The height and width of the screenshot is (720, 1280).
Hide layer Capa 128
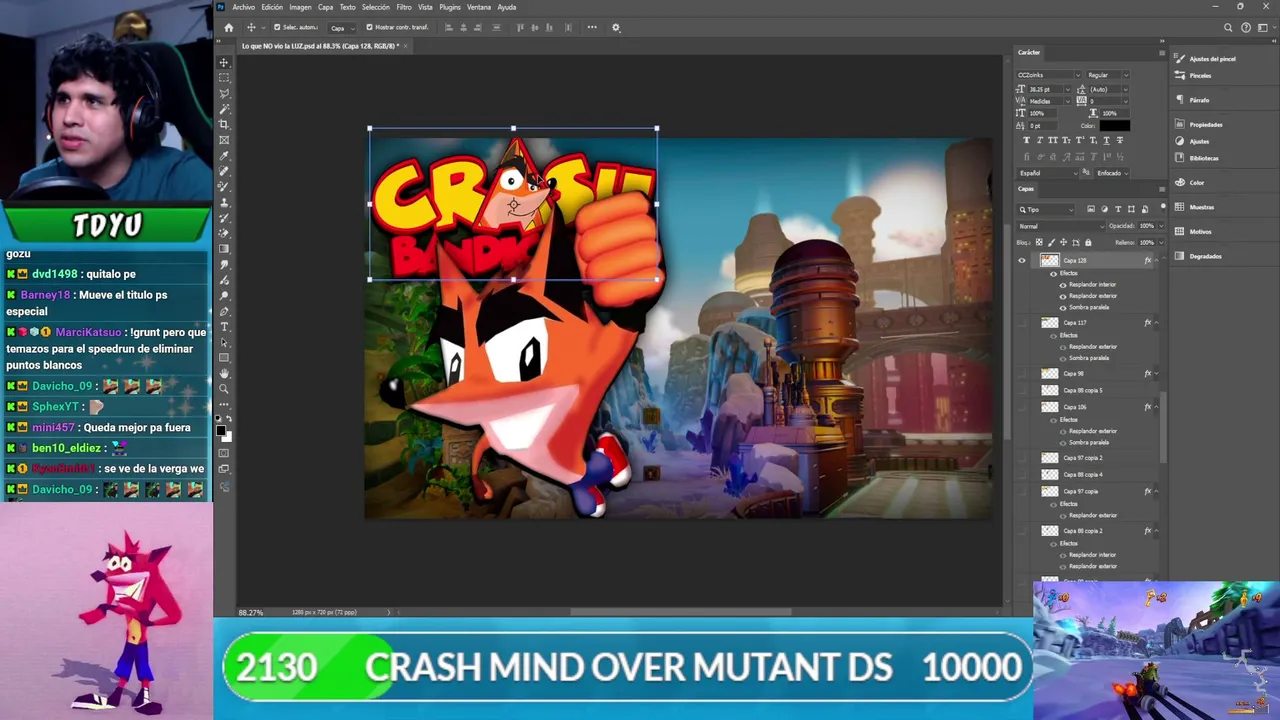[1021, 261]
